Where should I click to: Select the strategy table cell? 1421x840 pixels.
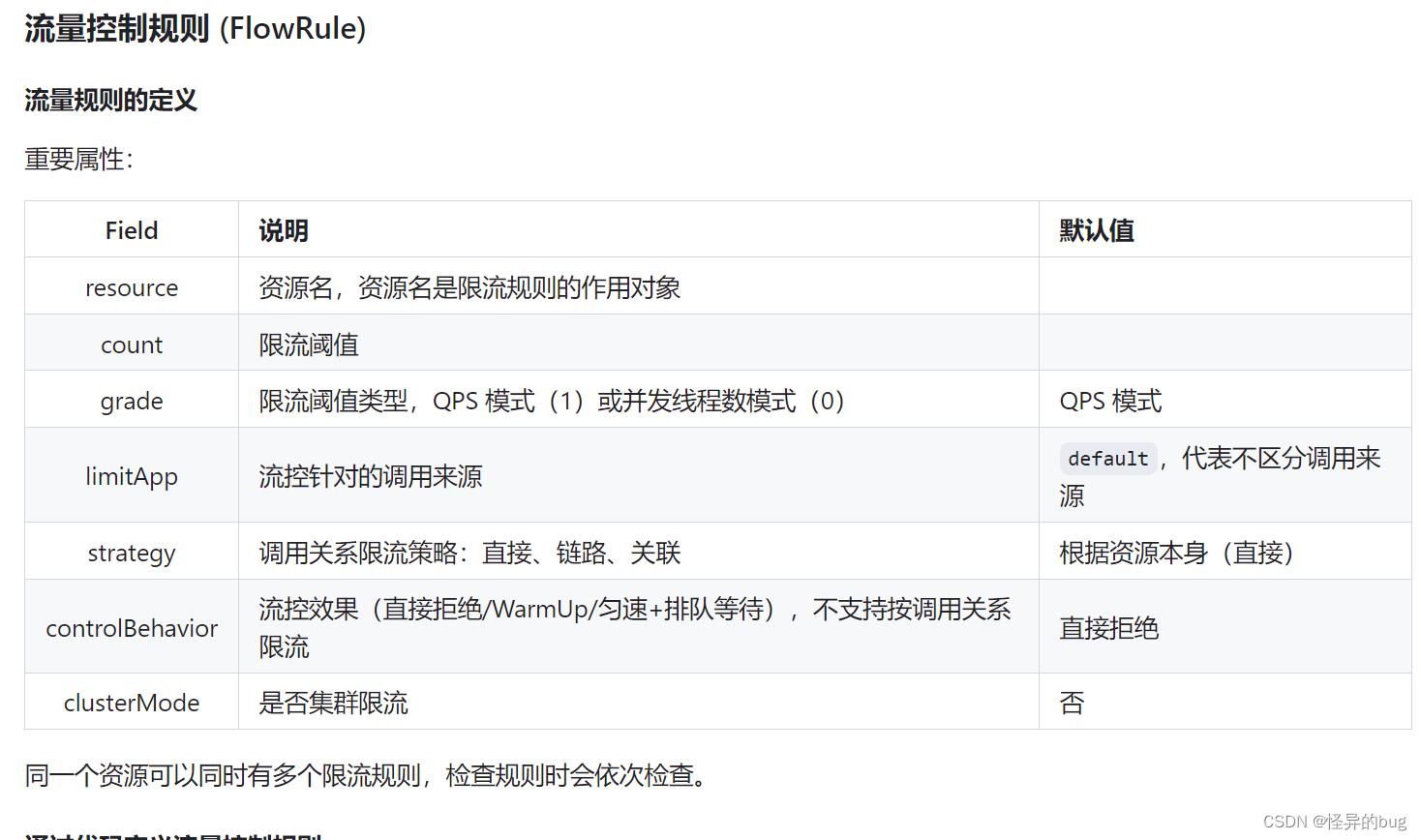[131, 552]
